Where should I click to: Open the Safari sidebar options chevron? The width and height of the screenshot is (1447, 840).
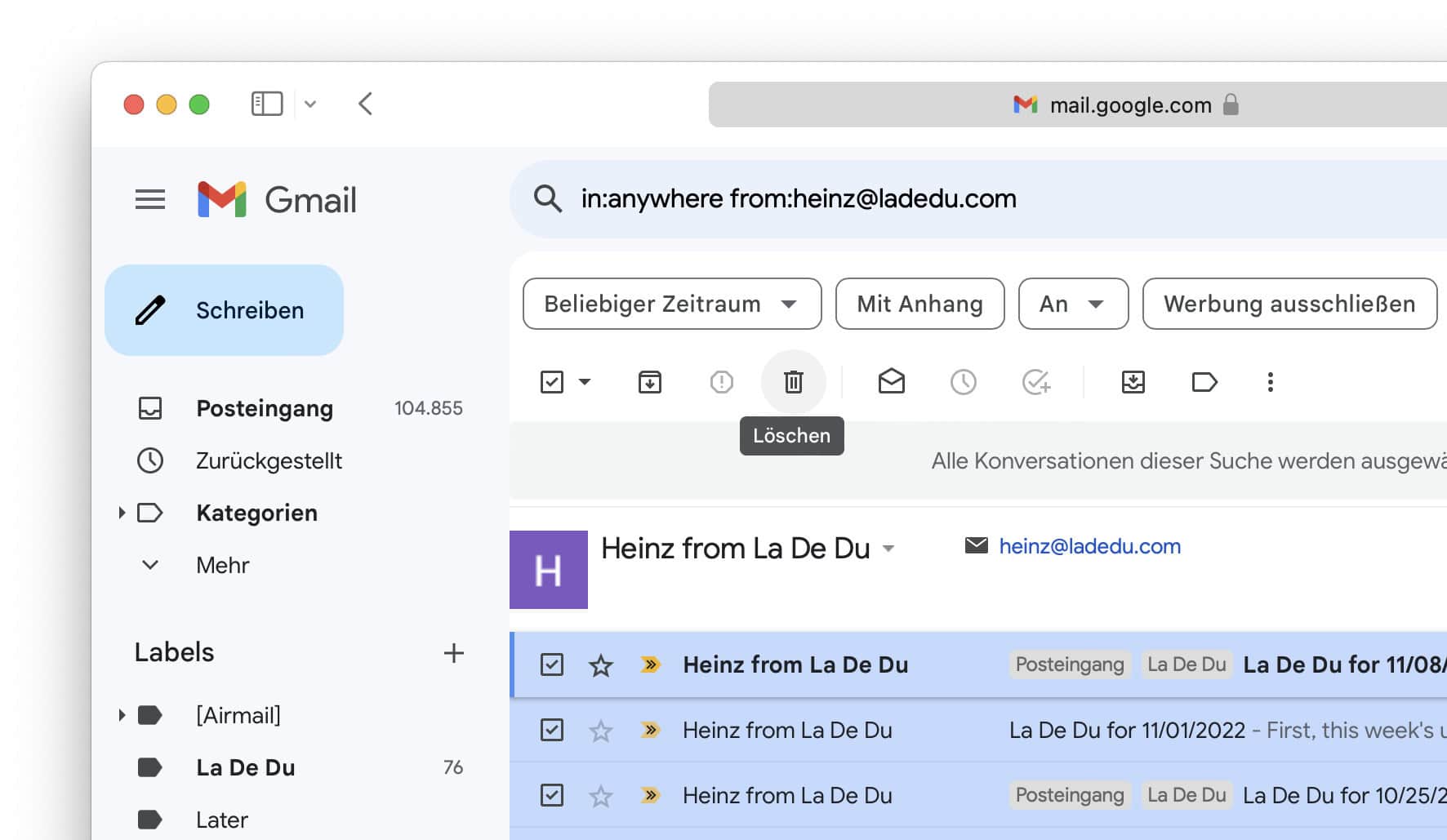[310, 104]
